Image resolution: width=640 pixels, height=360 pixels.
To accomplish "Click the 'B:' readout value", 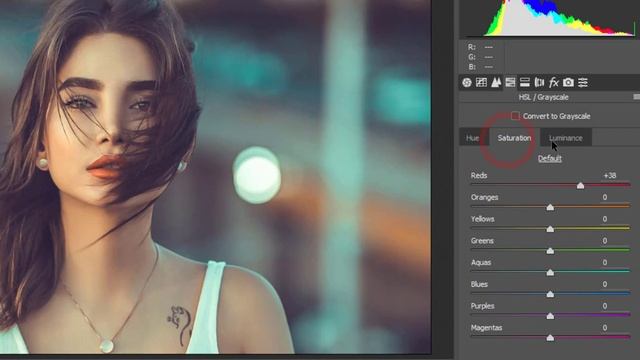I will pyautogui.click(x=488, y=67).
